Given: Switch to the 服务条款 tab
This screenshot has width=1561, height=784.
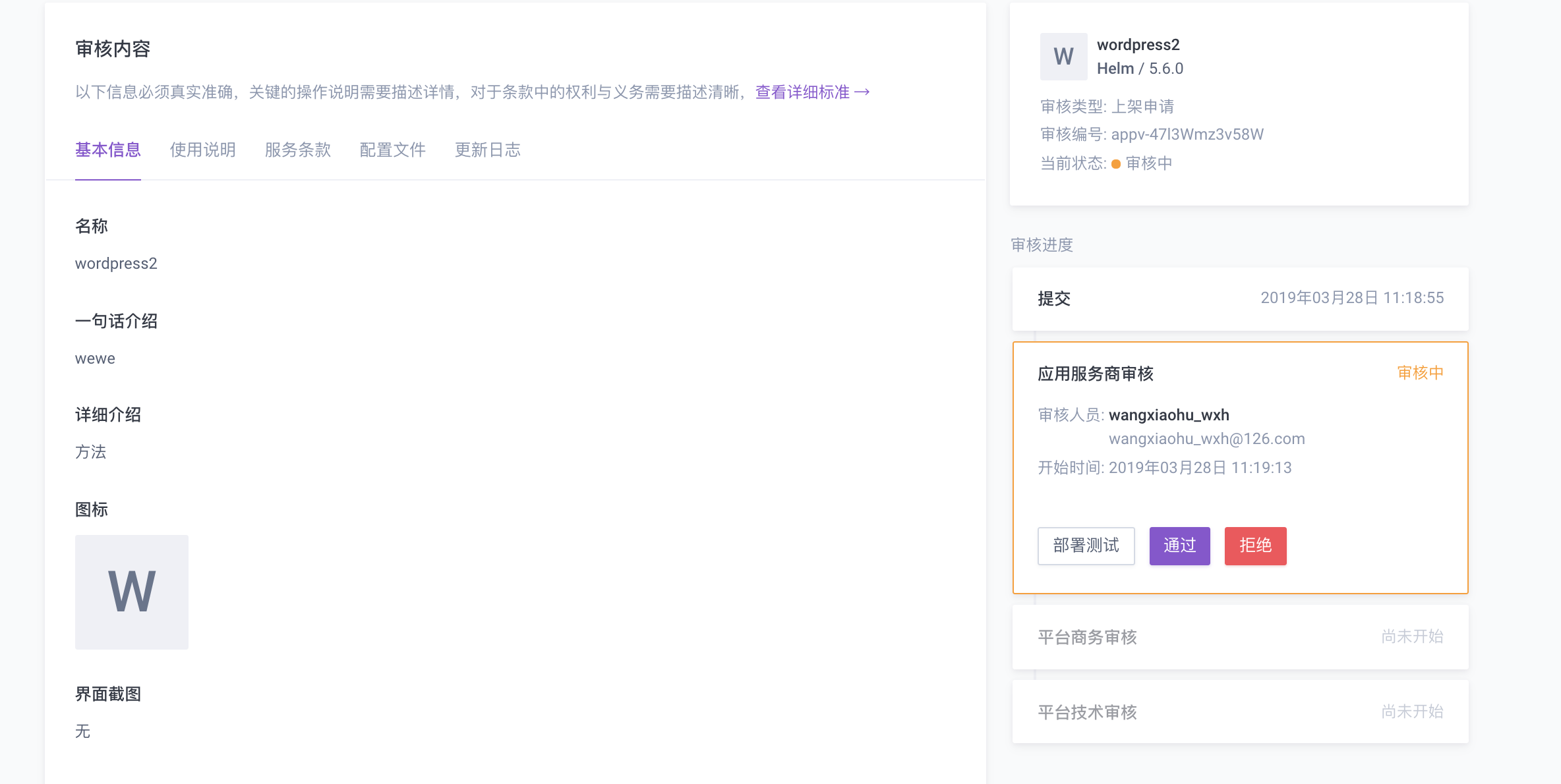Looking at the screenshot, I should pyautogui.click(x=298, y=150).
